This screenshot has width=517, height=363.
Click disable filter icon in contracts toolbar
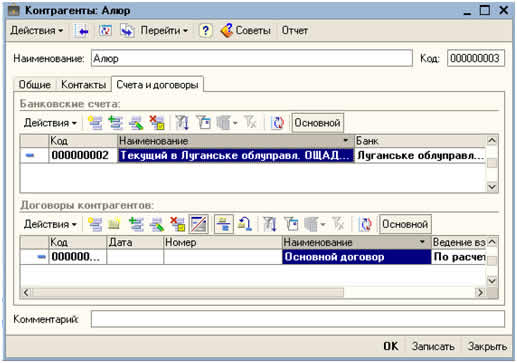338,224
